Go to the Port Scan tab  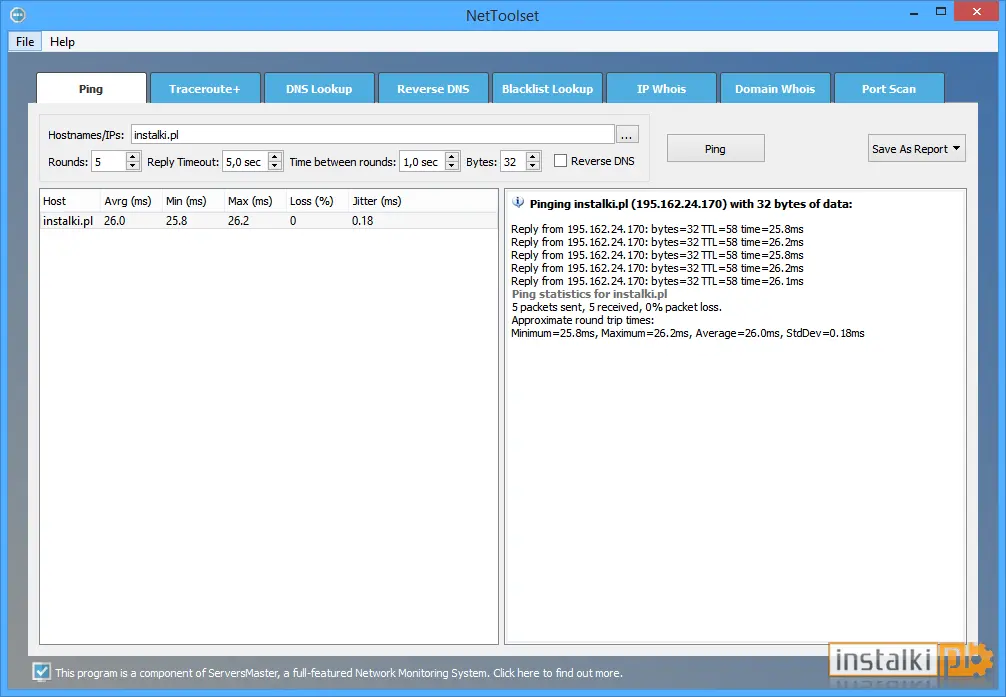click(x=889, y=89)
